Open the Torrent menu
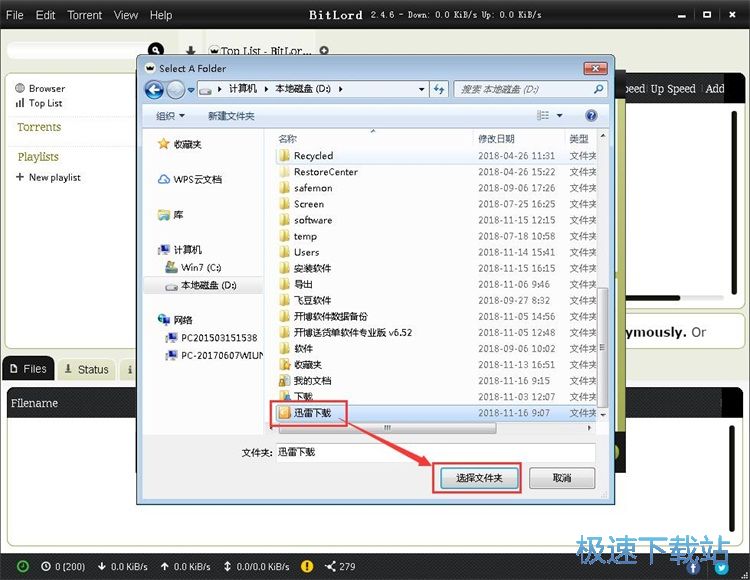 85,15
